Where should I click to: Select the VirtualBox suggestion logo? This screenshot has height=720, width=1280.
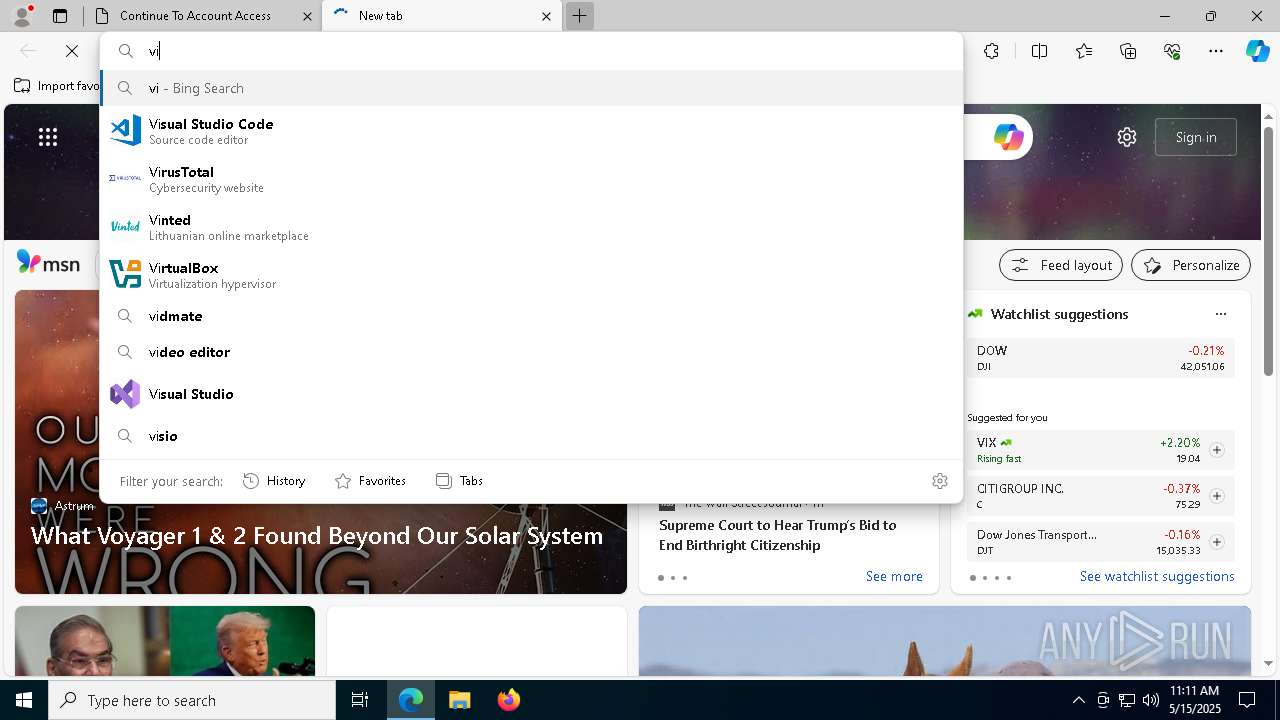pyautogui.click(x=125, y=274)
